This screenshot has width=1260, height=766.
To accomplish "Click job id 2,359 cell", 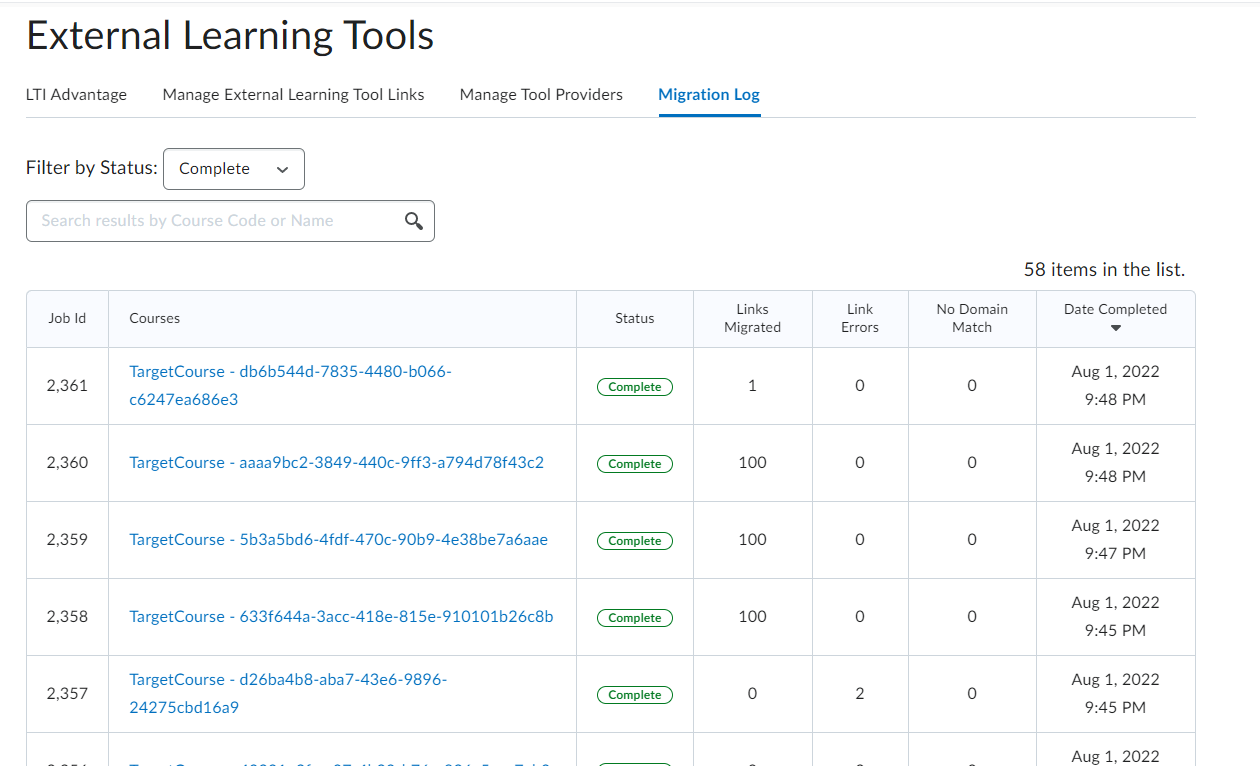I will (x=67, y=540).
